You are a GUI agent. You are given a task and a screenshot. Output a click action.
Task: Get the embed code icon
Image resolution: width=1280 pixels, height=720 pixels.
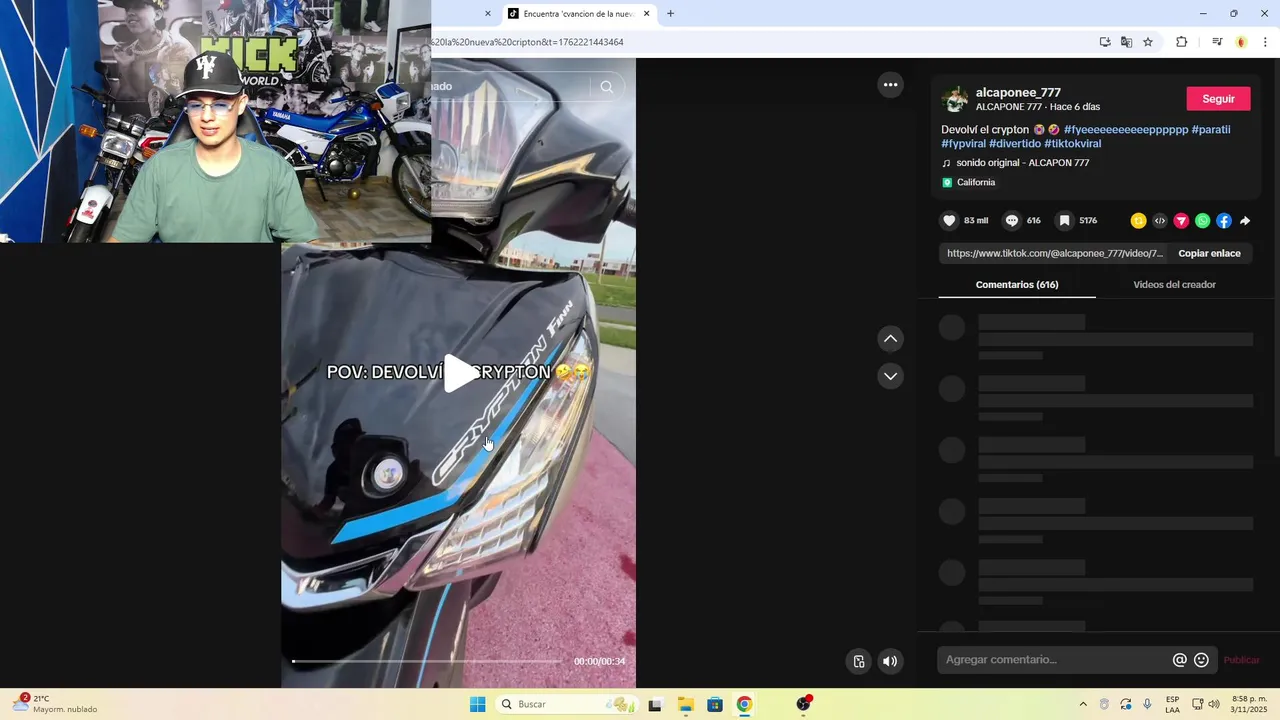[x=1160, y=221]
